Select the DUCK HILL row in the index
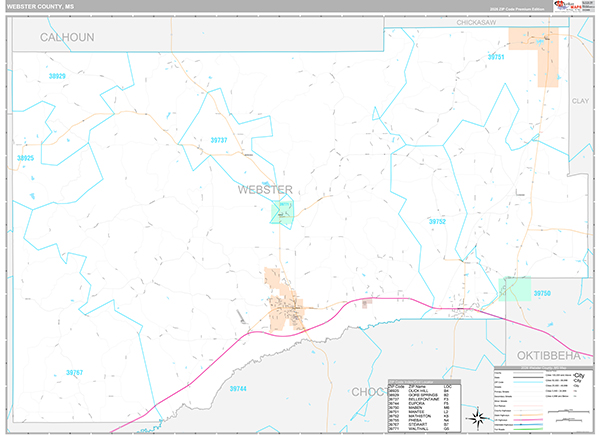600x435 pixels. (424, 391)
